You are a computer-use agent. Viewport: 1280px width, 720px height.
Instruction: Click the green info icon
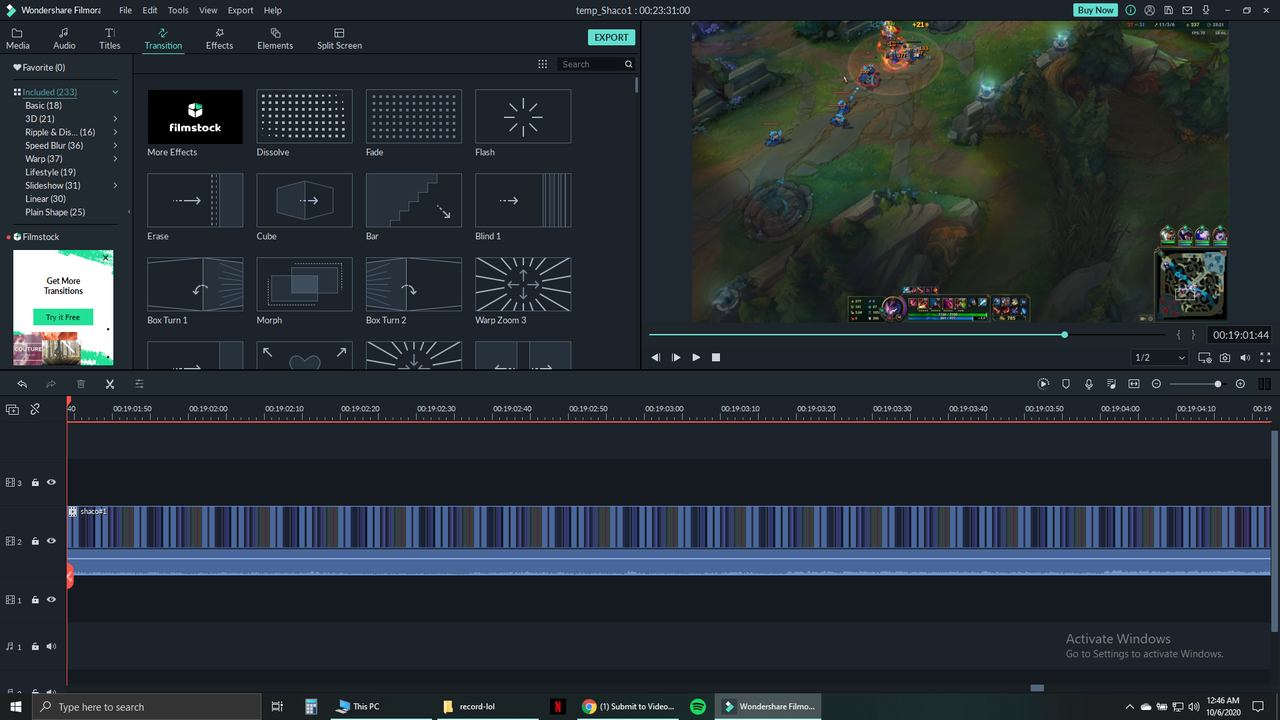pyautogui.click(x=1133, y=10)
